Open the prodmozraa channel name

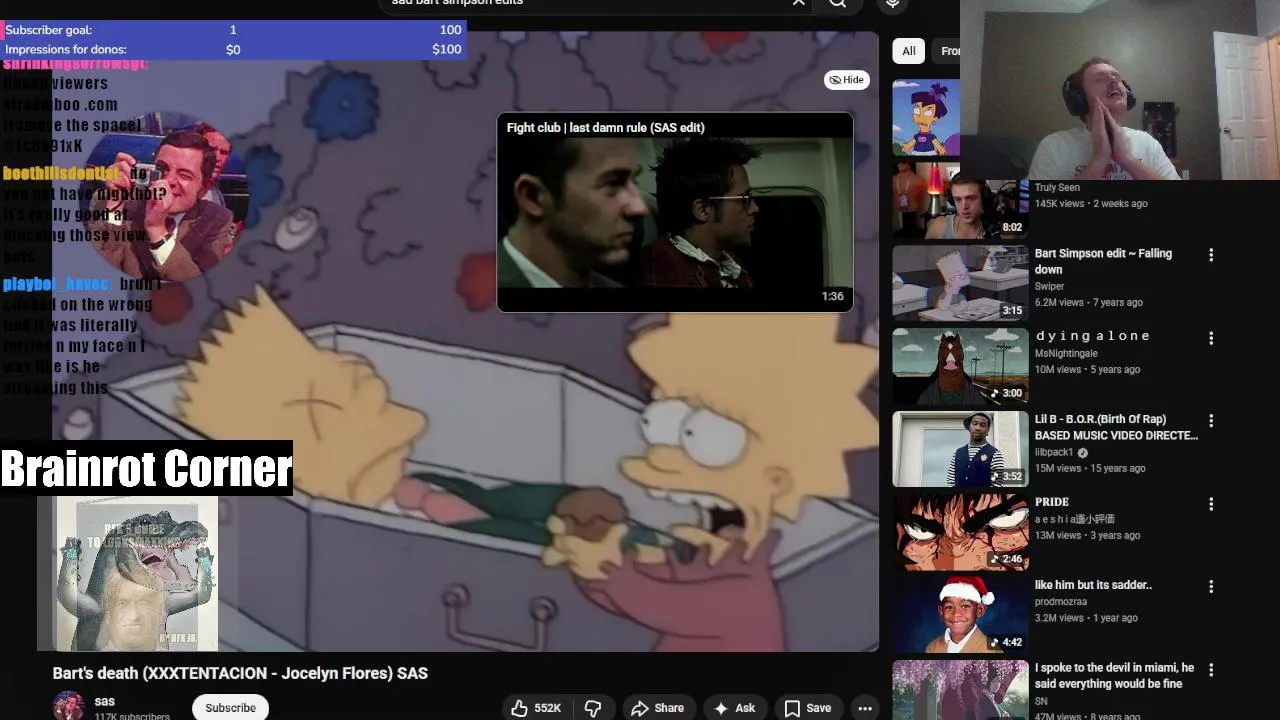pos(1063,601)
